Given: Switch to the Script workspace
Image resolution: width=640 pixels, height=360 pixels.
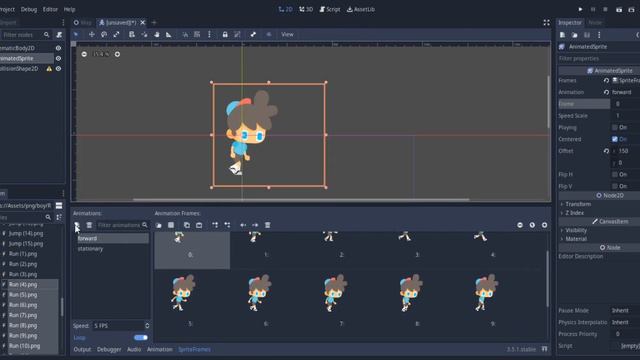Looking at the screenshot, I should tap(330, 9).
